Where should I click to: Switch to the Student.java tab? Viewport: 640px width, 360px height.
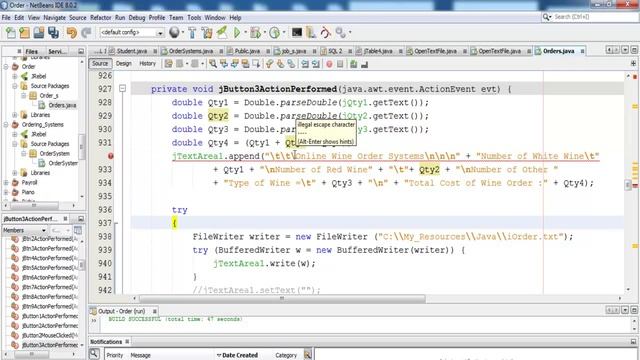tap(131, 51)
